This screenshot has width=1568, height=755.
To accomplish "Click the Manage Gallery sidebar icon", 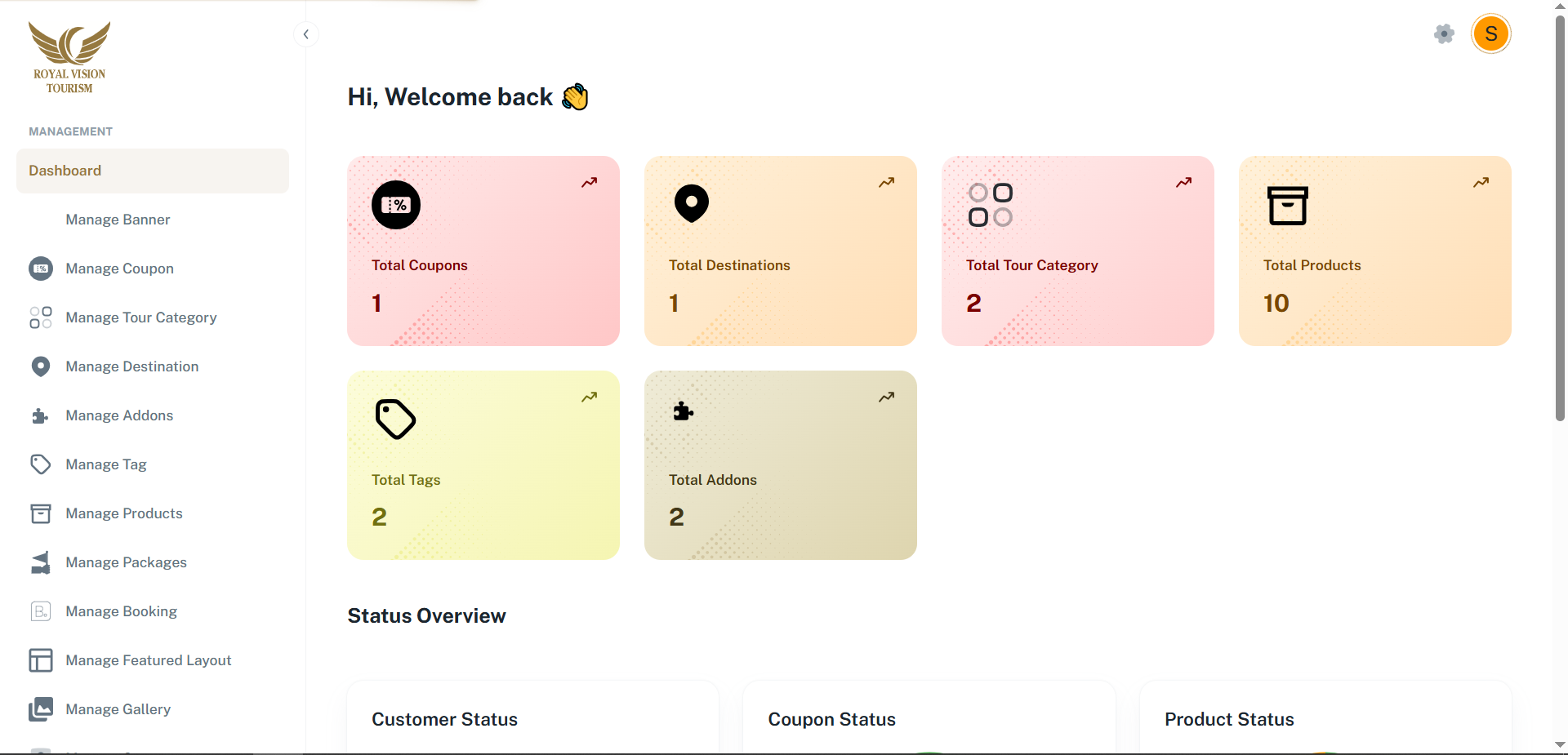I will tap(41, 709).
